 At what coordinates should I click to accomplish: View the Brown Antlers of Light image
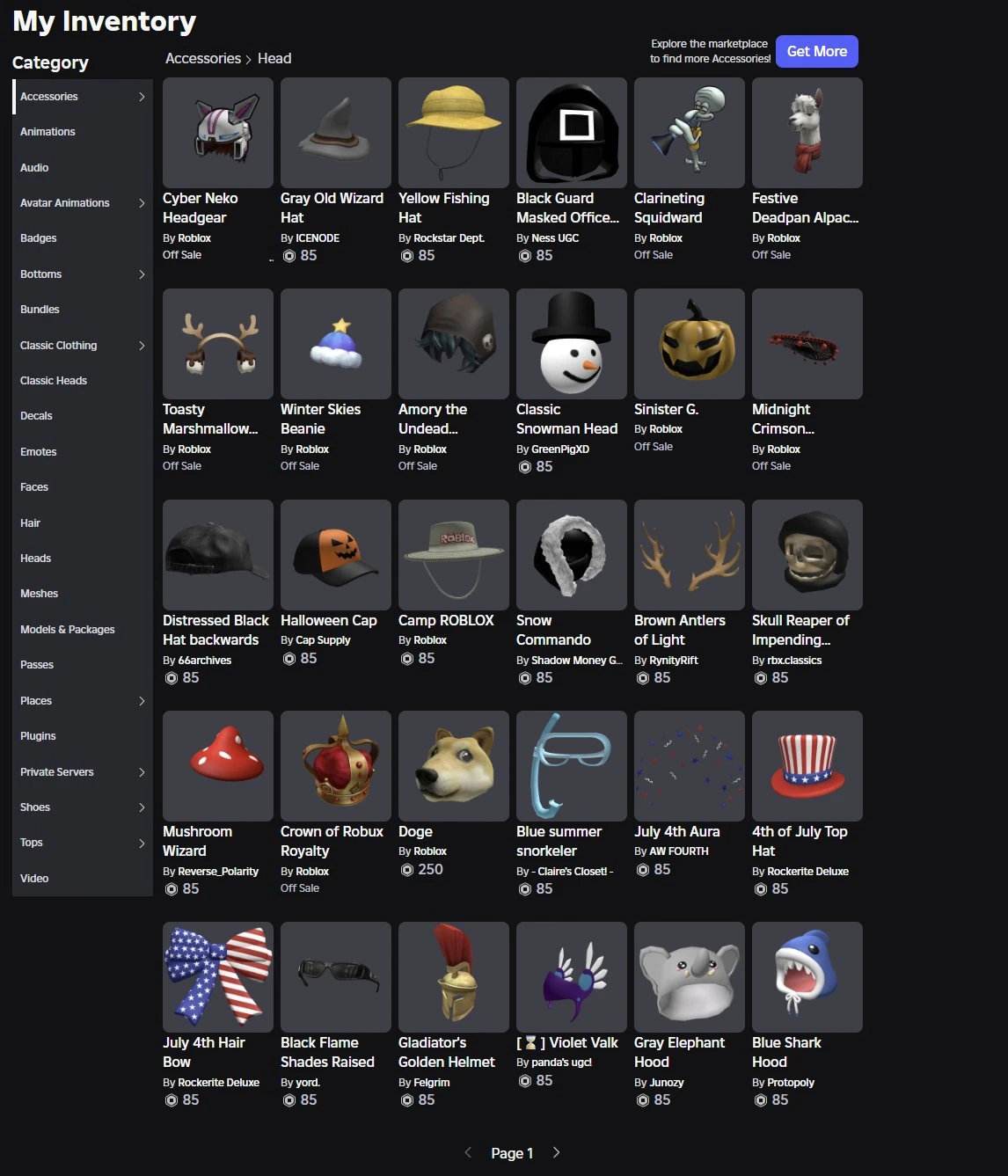[690, 555]
